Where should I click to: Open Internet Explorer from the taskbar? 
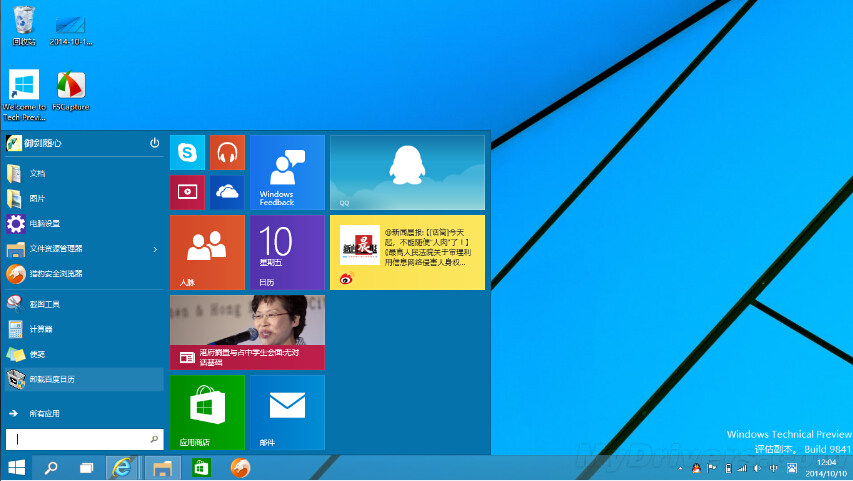122,468
